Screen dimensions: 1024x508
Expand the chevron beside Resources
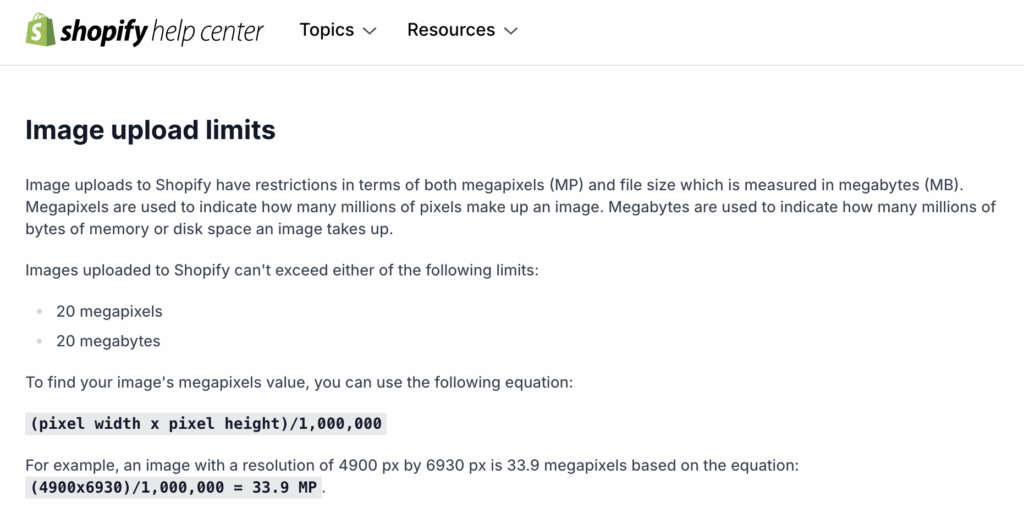pyautogui.click(x=511, y=31)
